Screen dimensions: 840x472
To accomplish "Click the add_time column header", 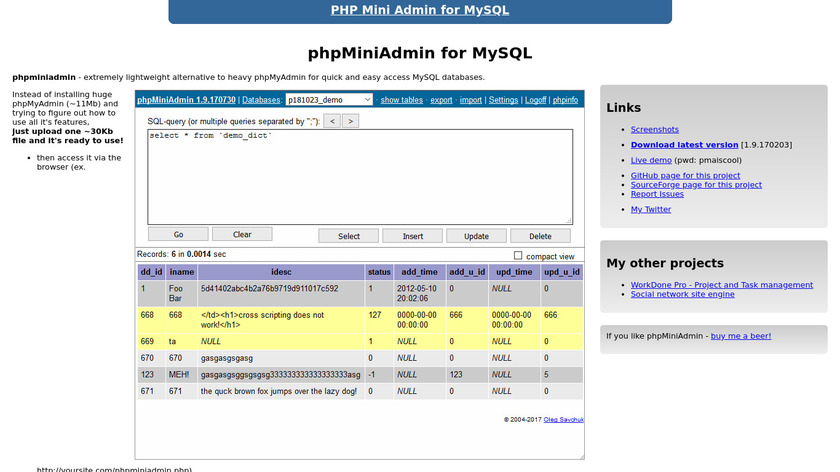I will coord(419,272).
